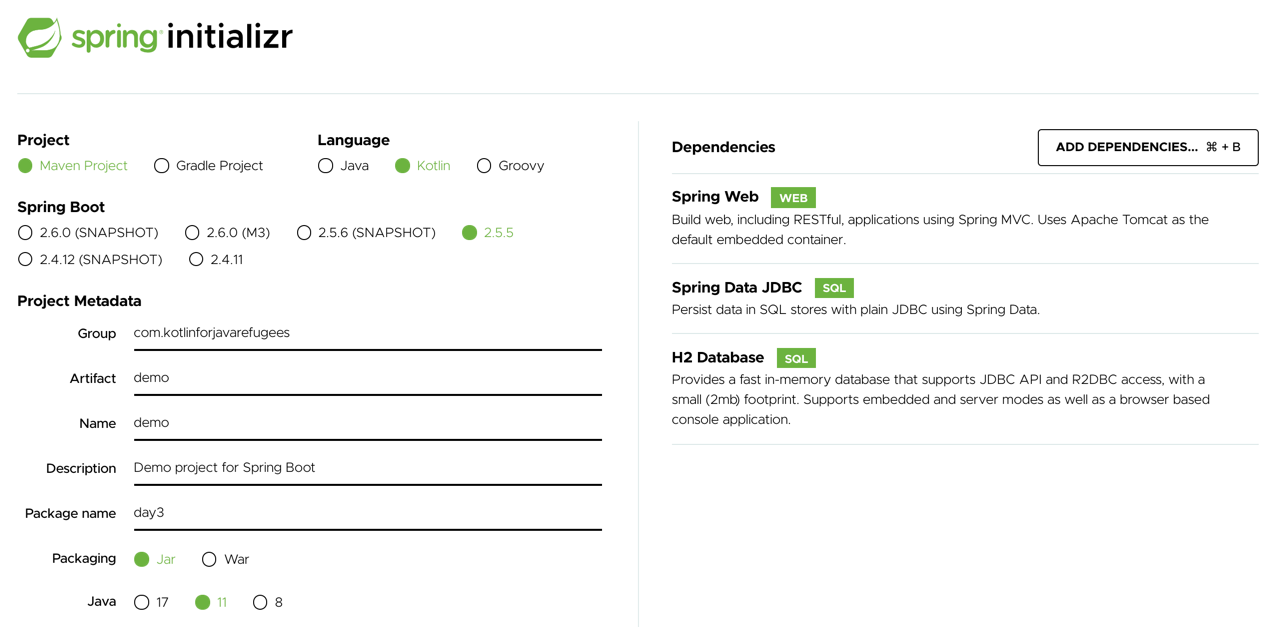Click the Language section heading
Image resolution: width=1273 pixels, height=627 pixels.
click(354, 140)
